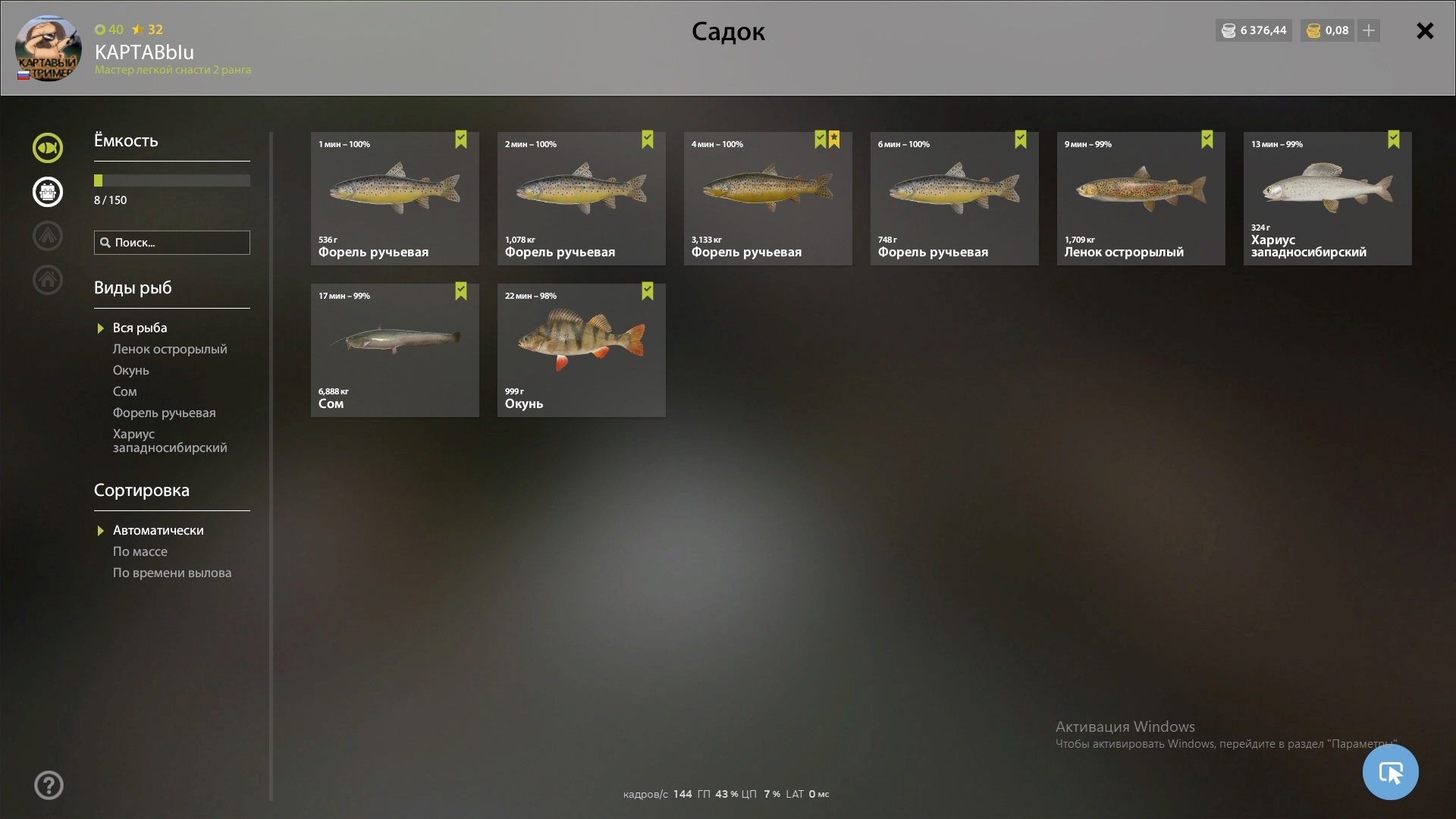This screenshot has width=1456, height=819.
Task: Click the blue cursor overlay button
Action: tap(1390, 772)
